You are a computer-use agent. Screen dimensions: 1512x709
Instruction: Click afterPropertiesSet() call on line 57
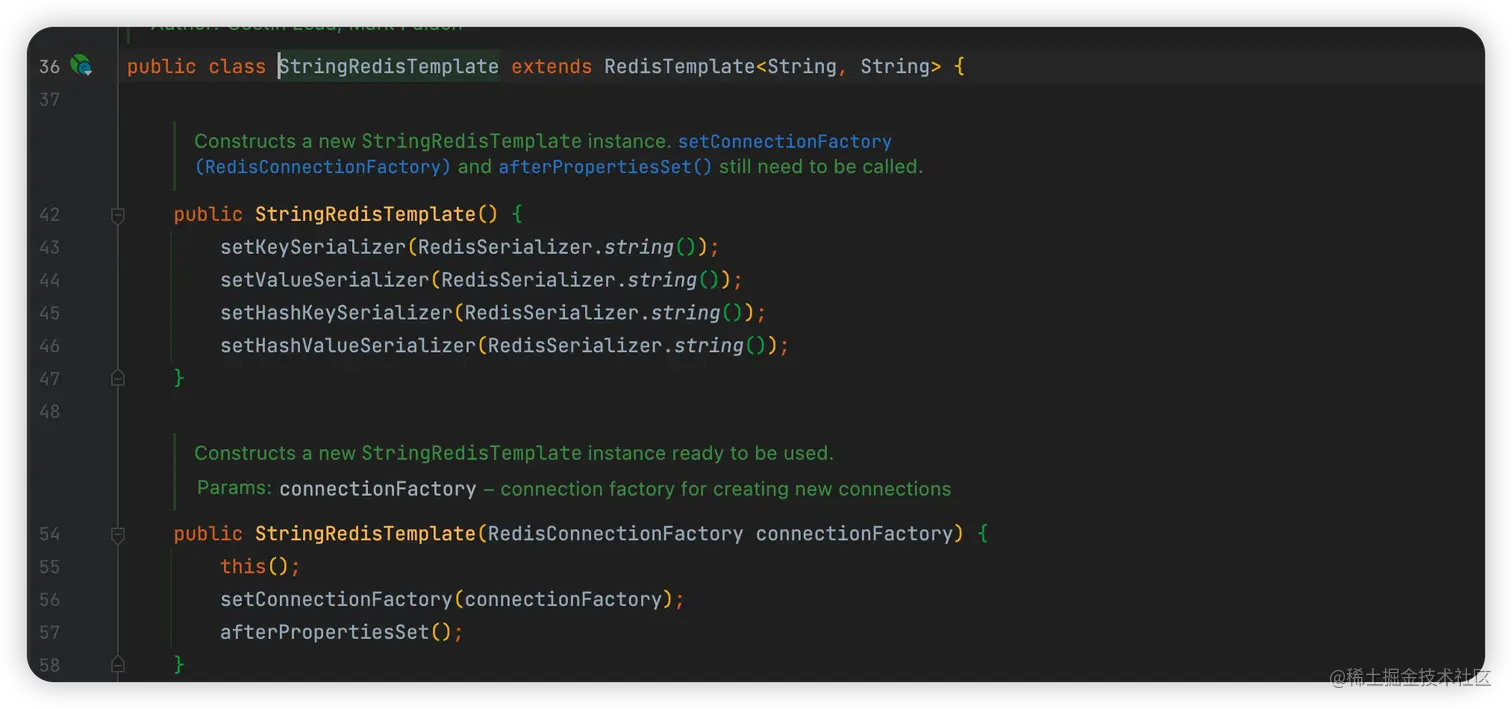337,633
